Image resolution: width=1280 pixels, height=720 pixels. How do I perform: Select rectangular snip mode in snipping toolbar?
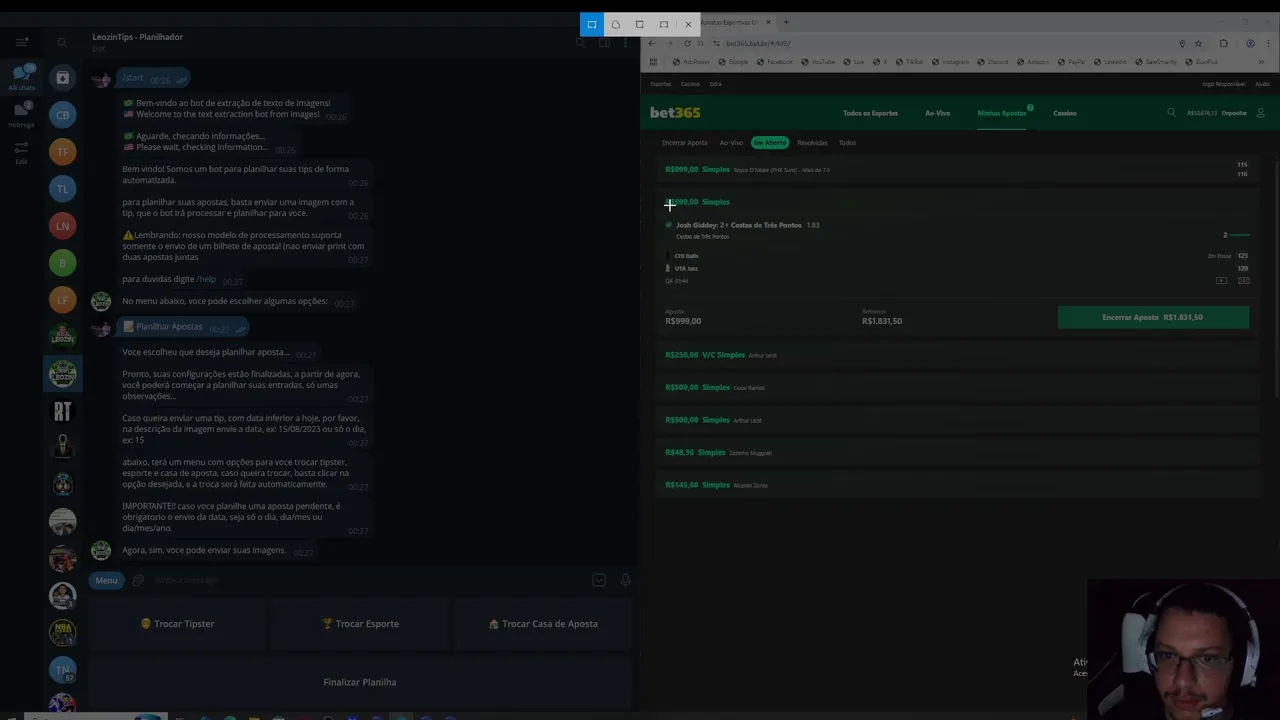click(592, 24)
